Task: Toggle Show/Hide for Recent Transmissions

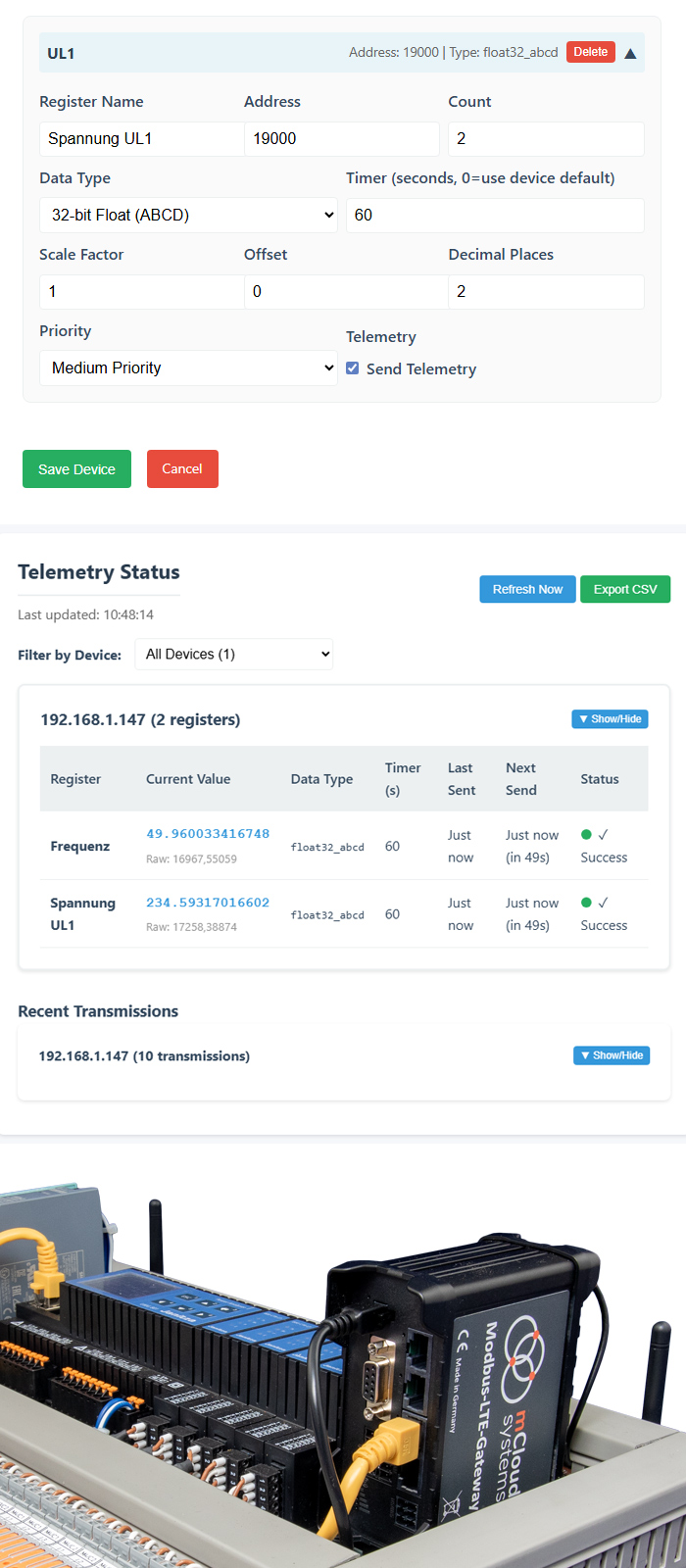Action: tap(611, 1055)
